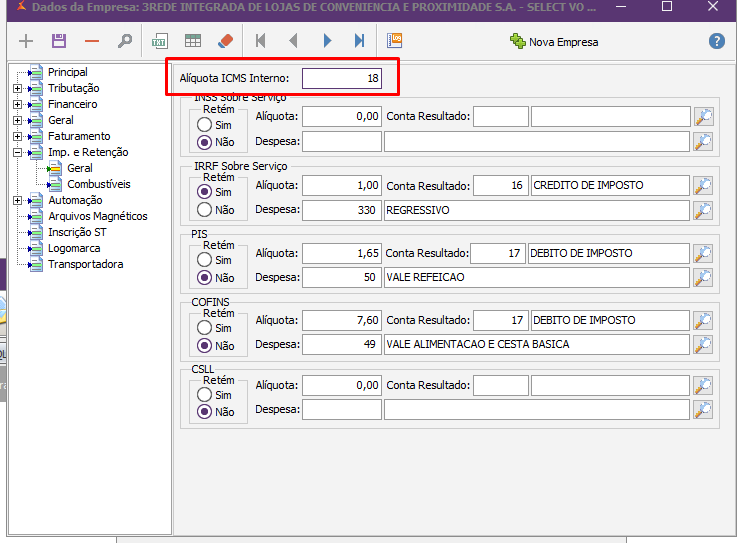The height and width of the screenshot is (543, 737).
Task: Click CSLL Alíquota field showing 0,00
Action: coord(342,385)
